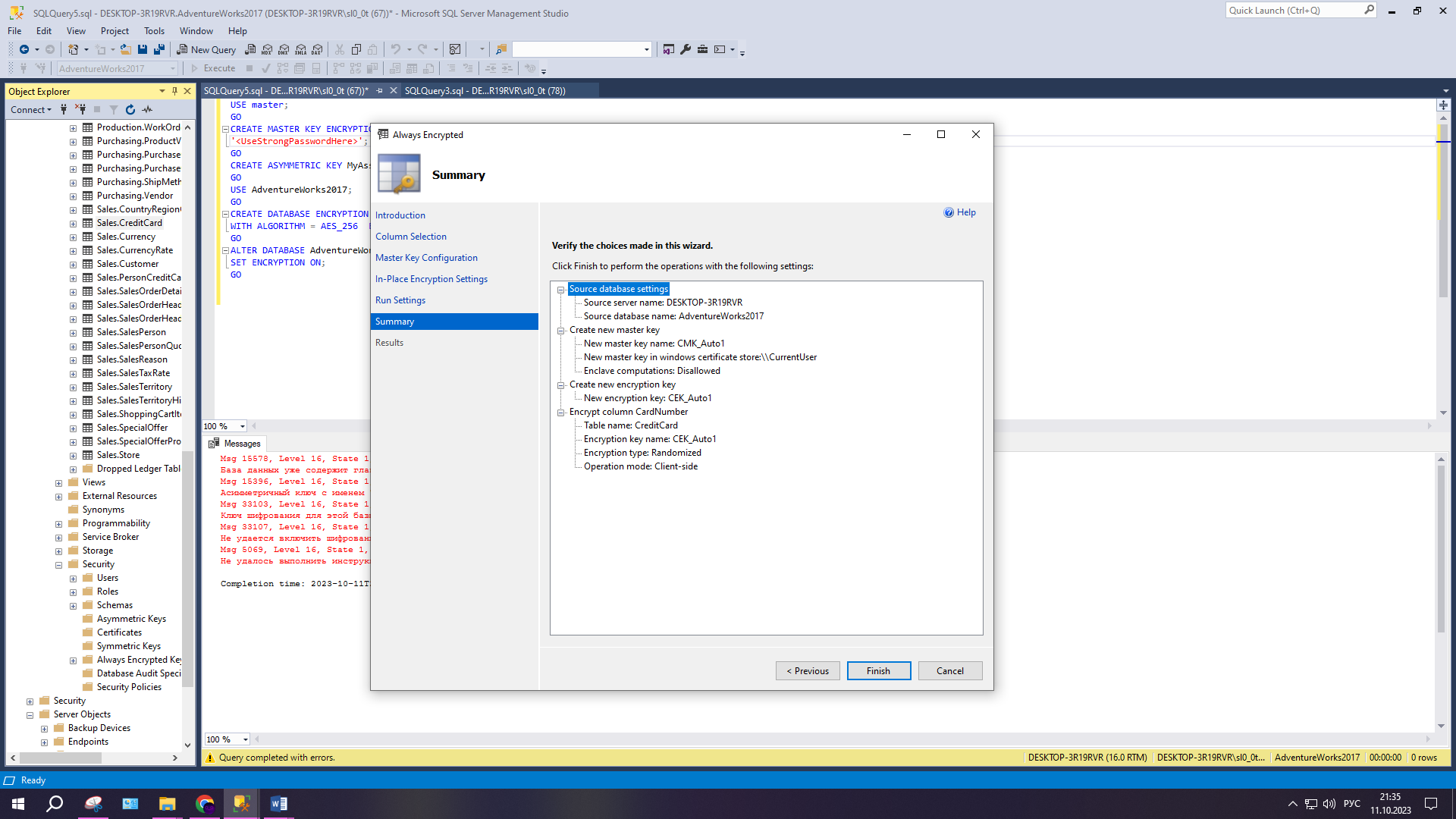Click the Activity Monitor pulse icon in Object Explorer

pyautogui.click(x=147, y=109)
